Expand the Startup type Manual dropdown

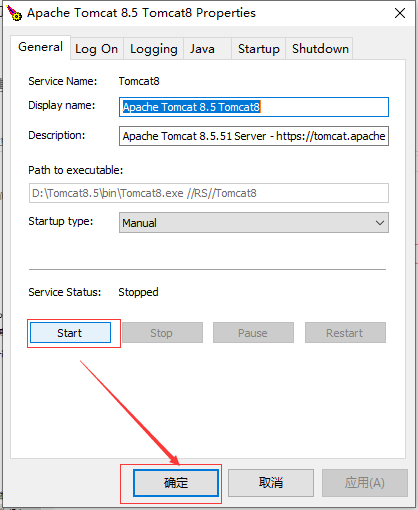(254, 223)
